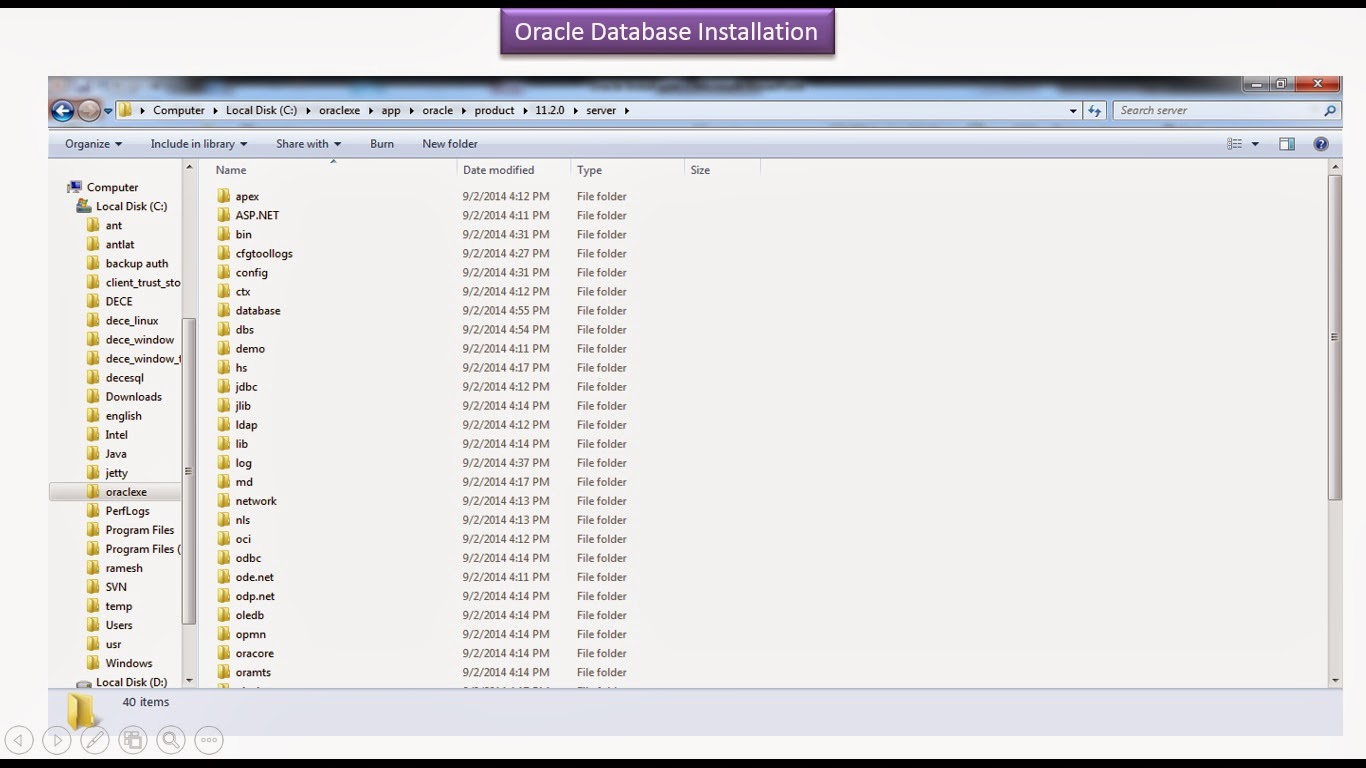Toggle the preview pane icon

[x=1287, y=144]
